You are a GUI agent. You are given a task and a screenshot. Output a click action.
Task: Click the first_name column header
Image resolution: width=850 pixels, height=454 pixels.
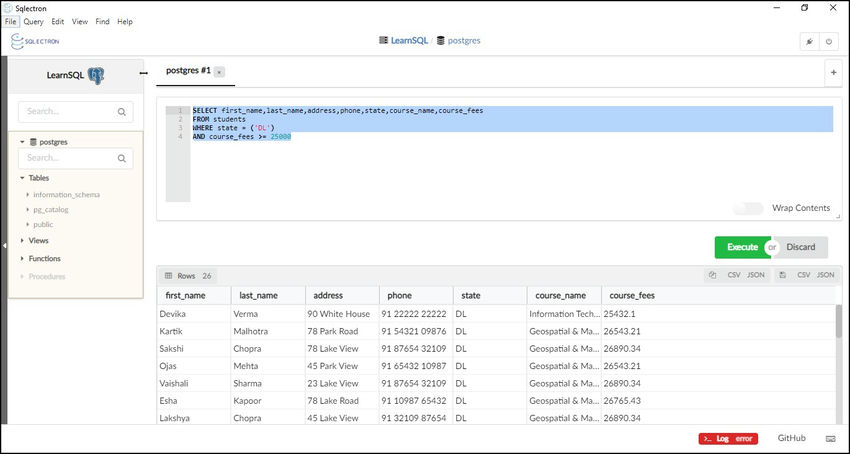194,296
